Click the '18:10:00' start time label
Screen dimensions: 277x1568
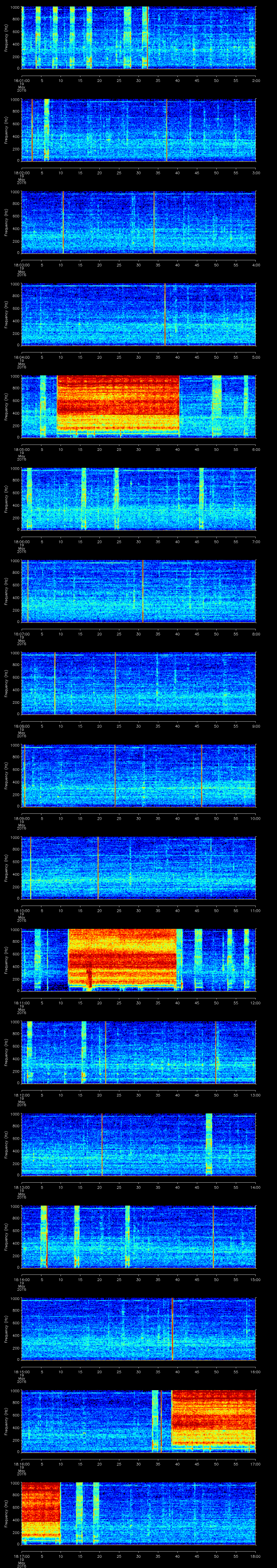click(21, 910)
